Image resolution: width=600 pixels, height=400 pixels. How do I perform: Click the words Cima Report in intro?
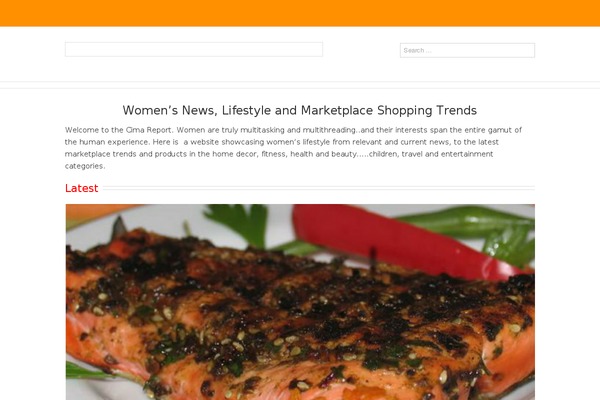point(148,130)
